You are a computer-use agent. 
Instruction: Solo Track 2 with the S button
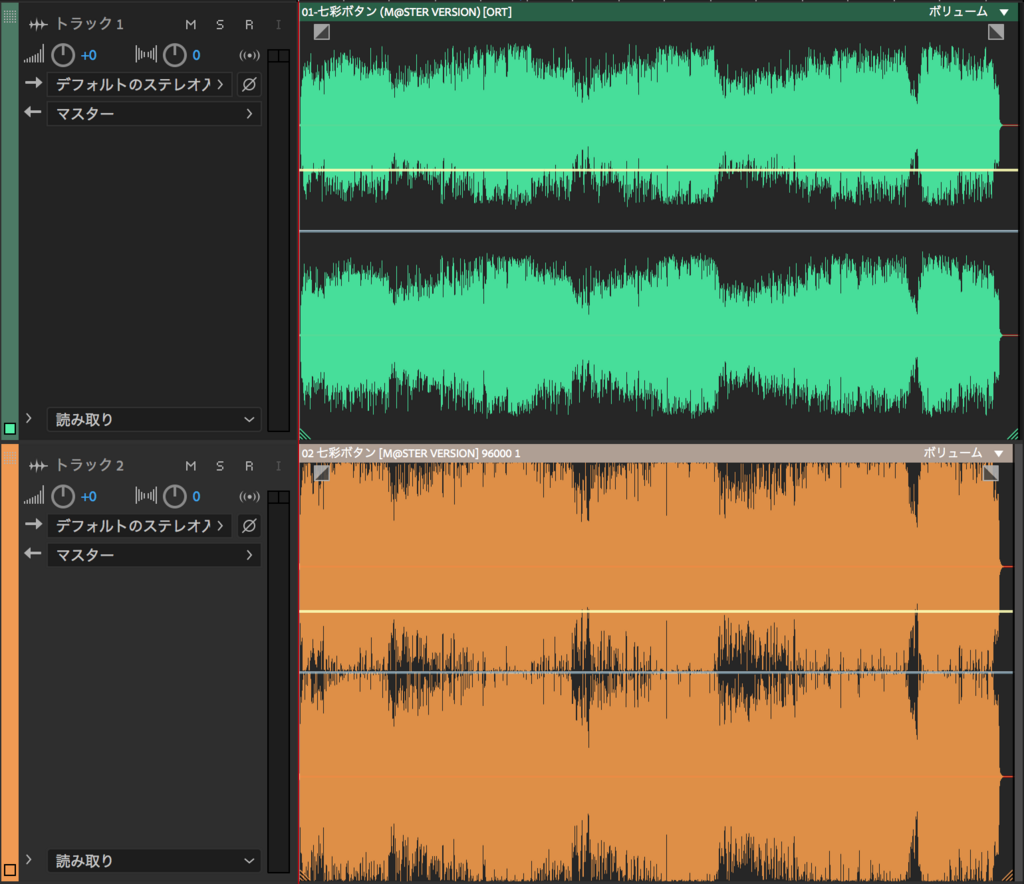coord(220,466)
